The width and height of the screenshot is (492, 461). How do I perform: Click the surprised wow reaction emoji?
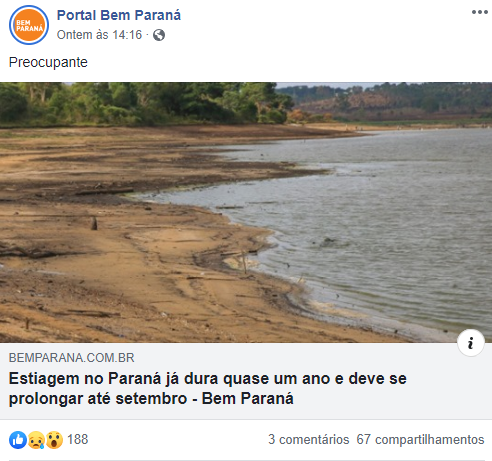tap(54, 440)
